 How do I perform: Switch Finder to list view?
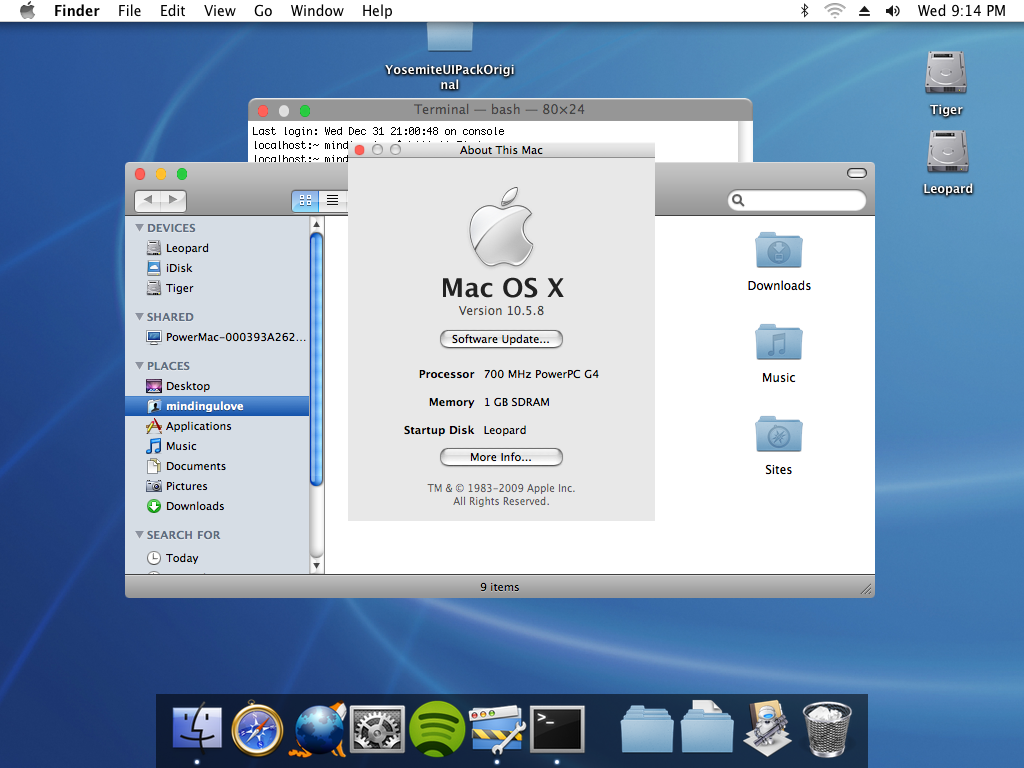(332, 200)
